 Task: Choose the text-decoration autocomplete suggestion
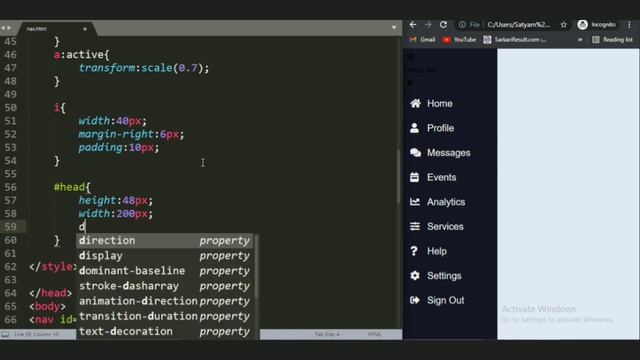click(x=165, y=331)
